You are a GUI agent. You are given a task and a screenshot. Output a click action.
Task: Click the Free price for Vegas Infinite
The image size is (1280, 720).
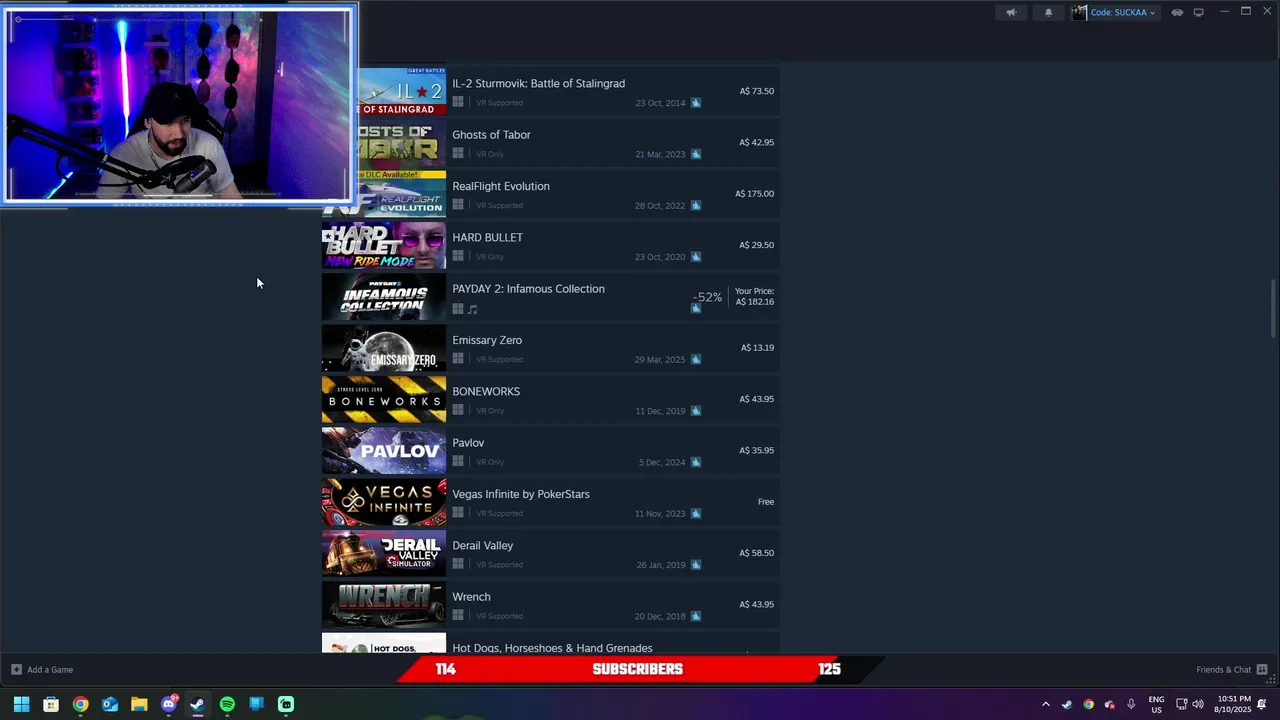click(x=766, y=501)
